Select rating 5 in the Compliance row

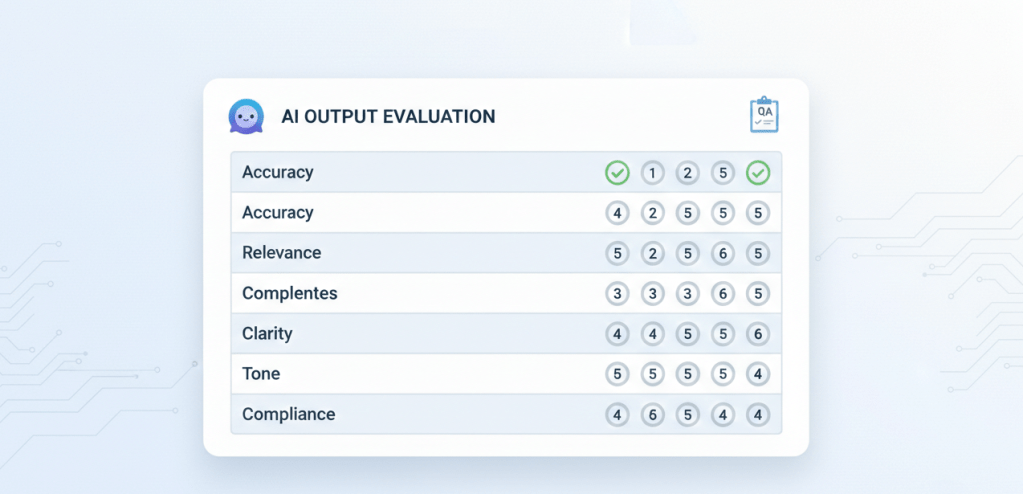(687, 414)
